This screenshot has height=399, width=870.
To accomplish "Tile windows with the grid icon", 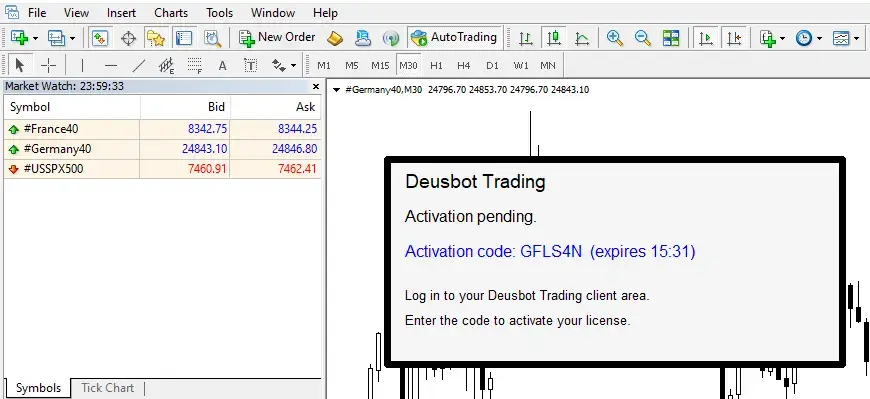I will point(671,38).
